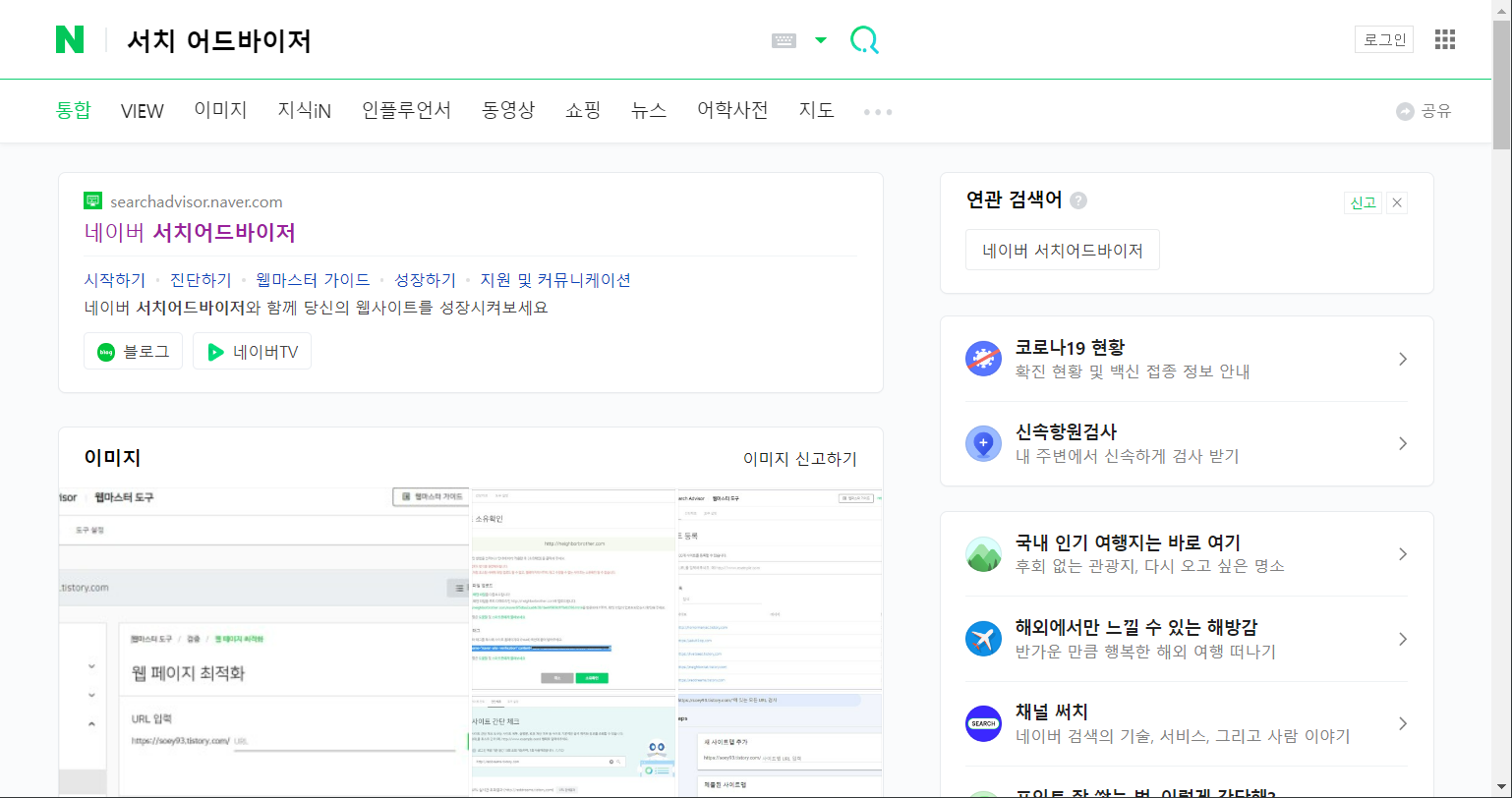Click the 블로그 button
This screenshot has height=798, width=1512.
[134, 351]
